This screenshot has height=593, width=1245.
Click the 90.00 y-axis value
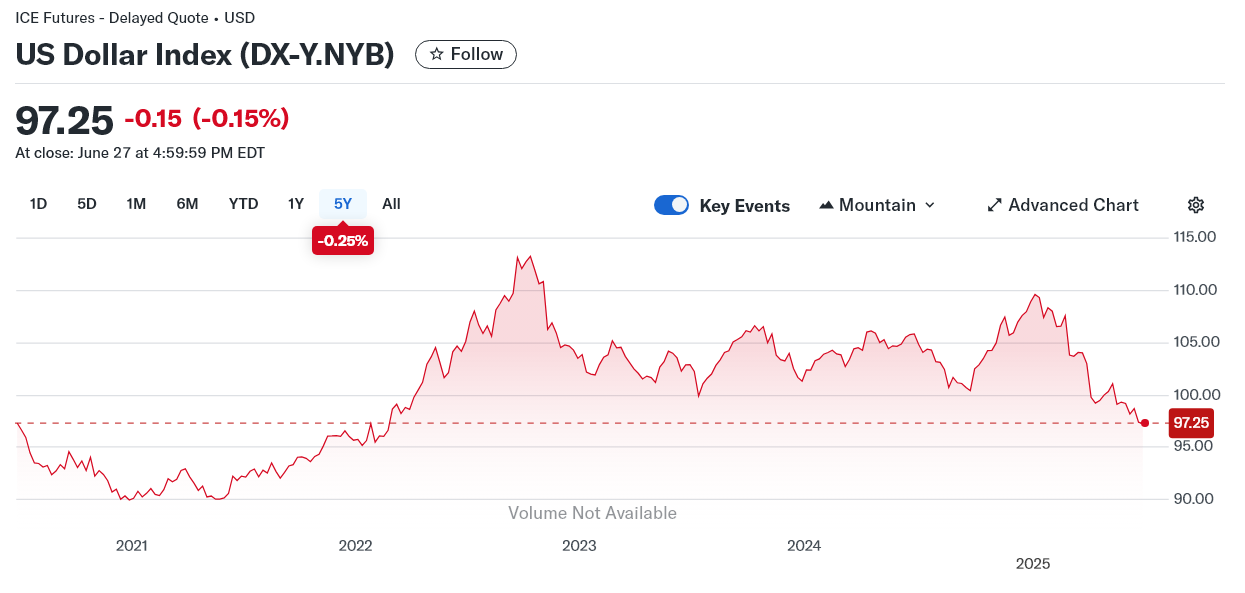click(1193, 499)
